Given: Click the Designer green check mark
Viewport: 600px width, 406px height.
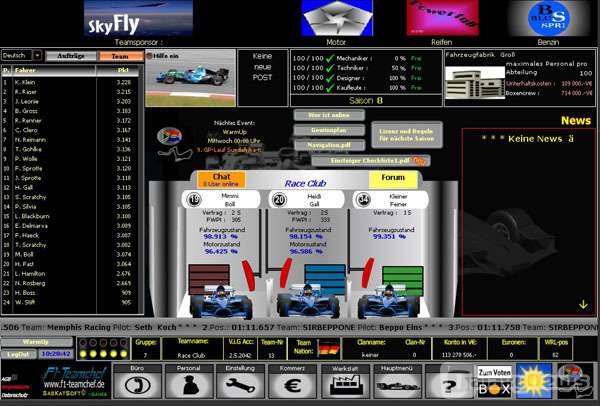Looking at the screenshot, I should pyautogui.click(x=330, y=78).
